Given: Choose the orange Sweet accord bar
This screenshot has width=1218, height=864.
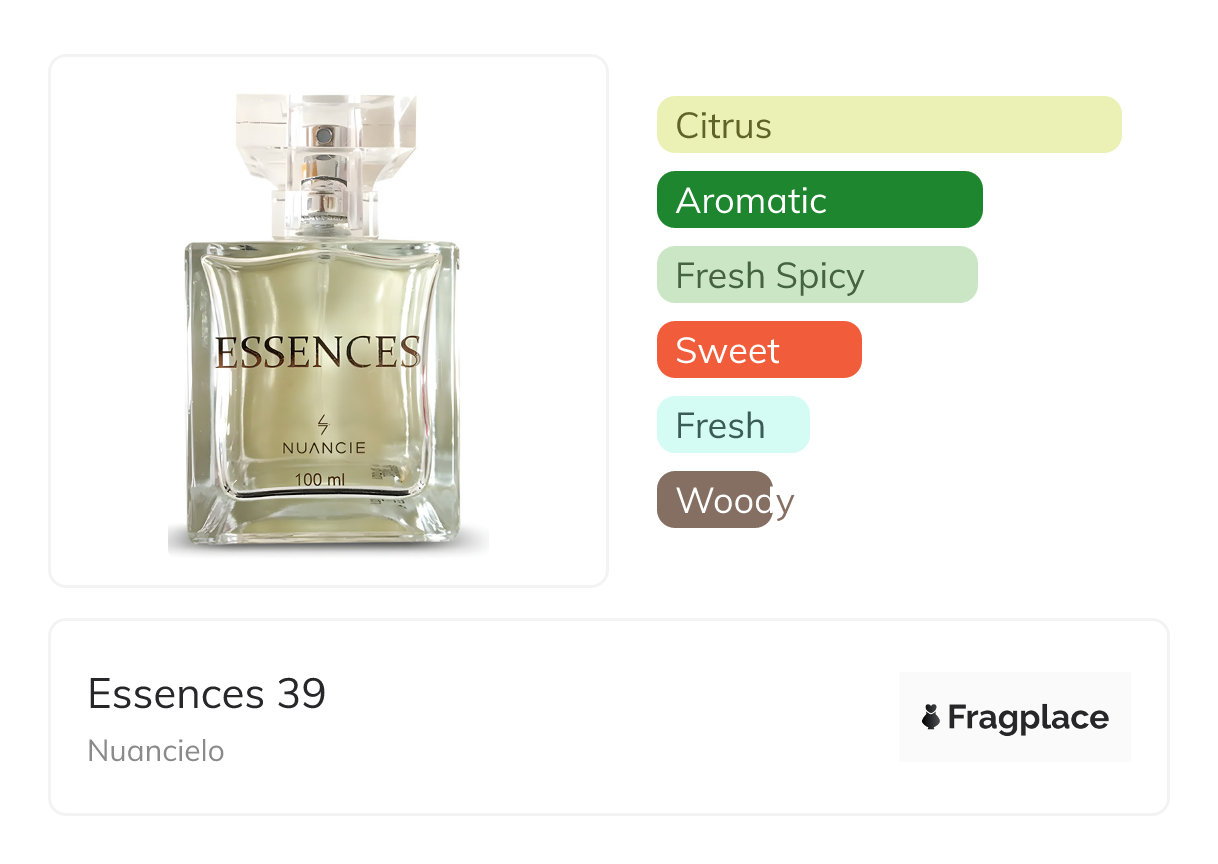Looking at the screenshot, I should 758,350.
